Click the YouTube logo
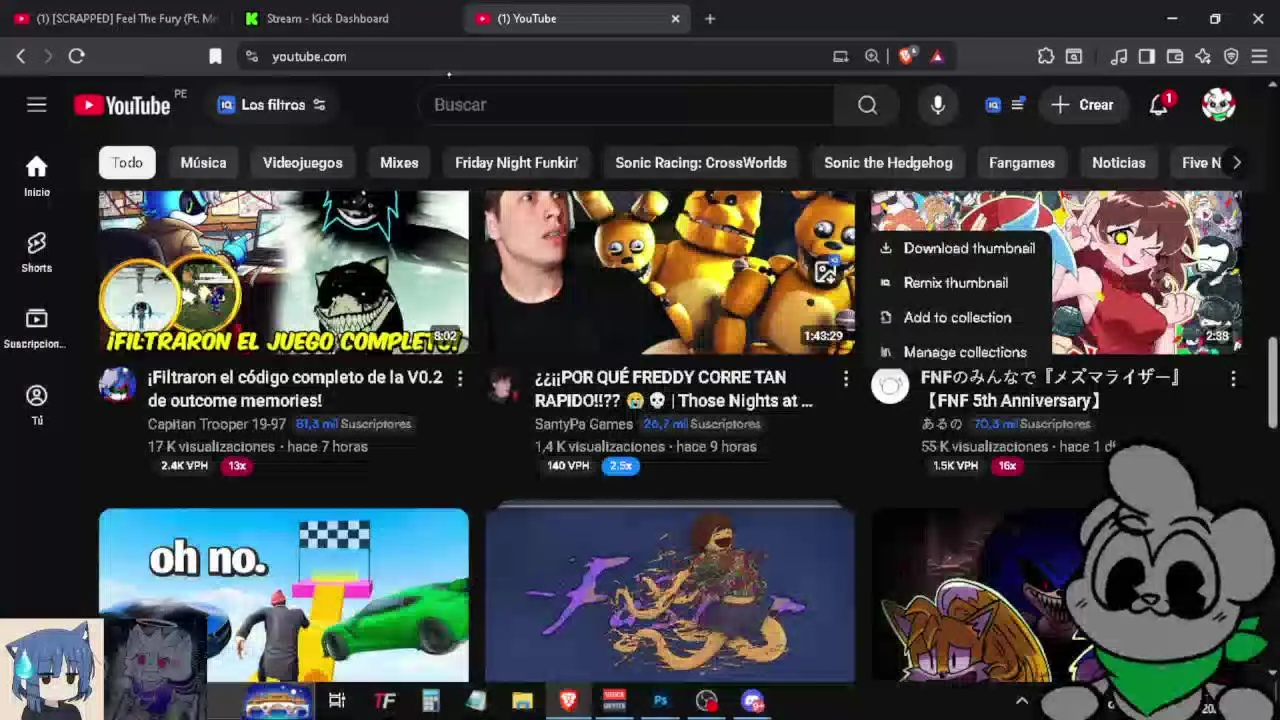The height and width of the screenshot is (720, 1280). [122, 105]
